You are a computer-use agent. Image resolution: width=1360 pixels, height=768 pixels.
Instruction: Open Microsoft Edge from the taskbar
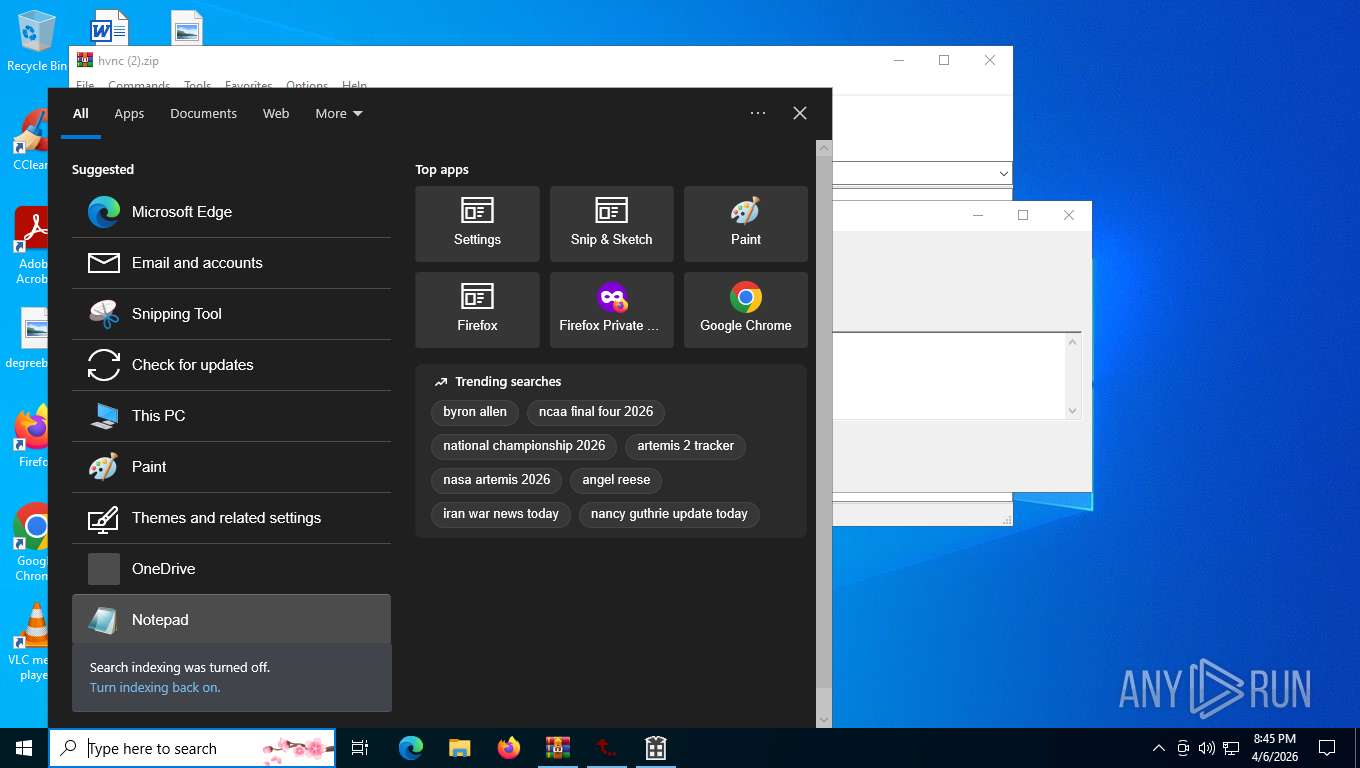tap(411, 748)
